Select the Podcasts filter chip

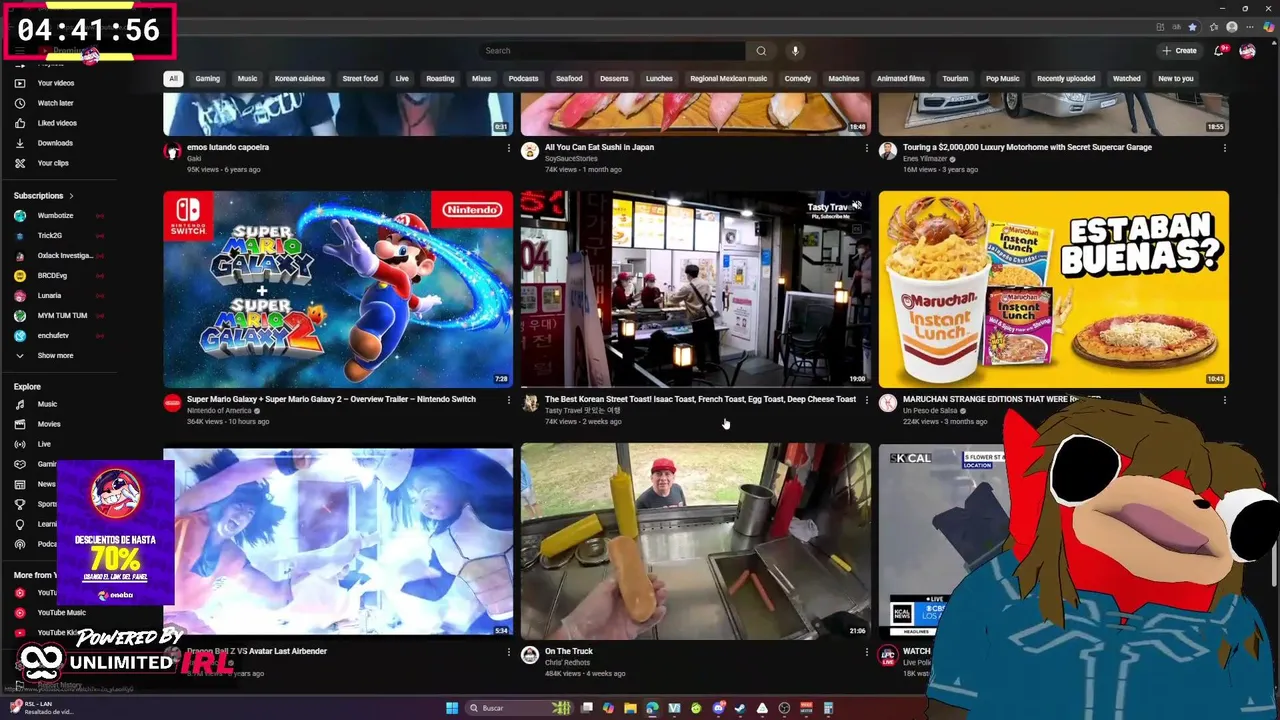click(523, 78)
